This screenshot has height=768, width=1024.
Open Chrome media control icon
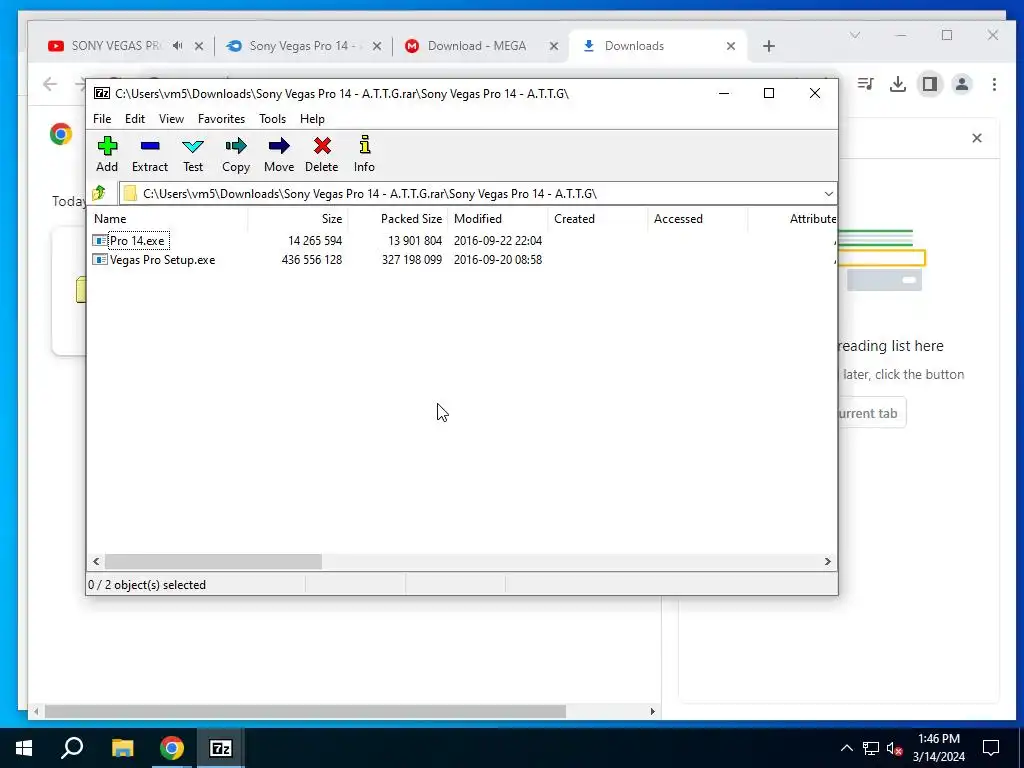coord(866,84)
